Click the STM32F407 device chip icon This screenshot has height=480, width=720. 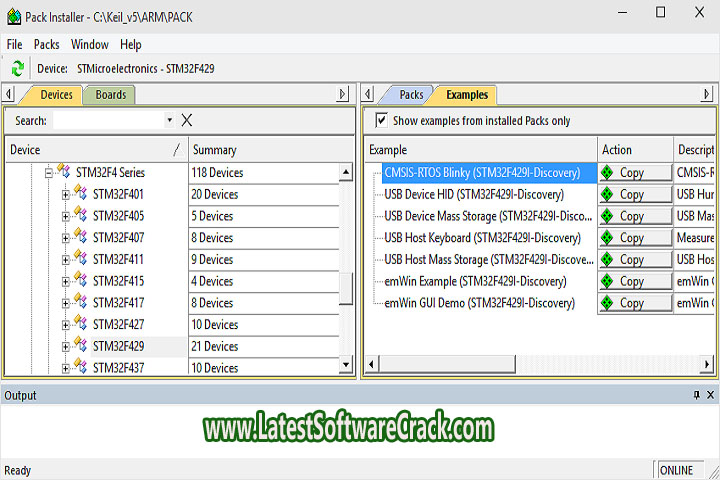80,238
